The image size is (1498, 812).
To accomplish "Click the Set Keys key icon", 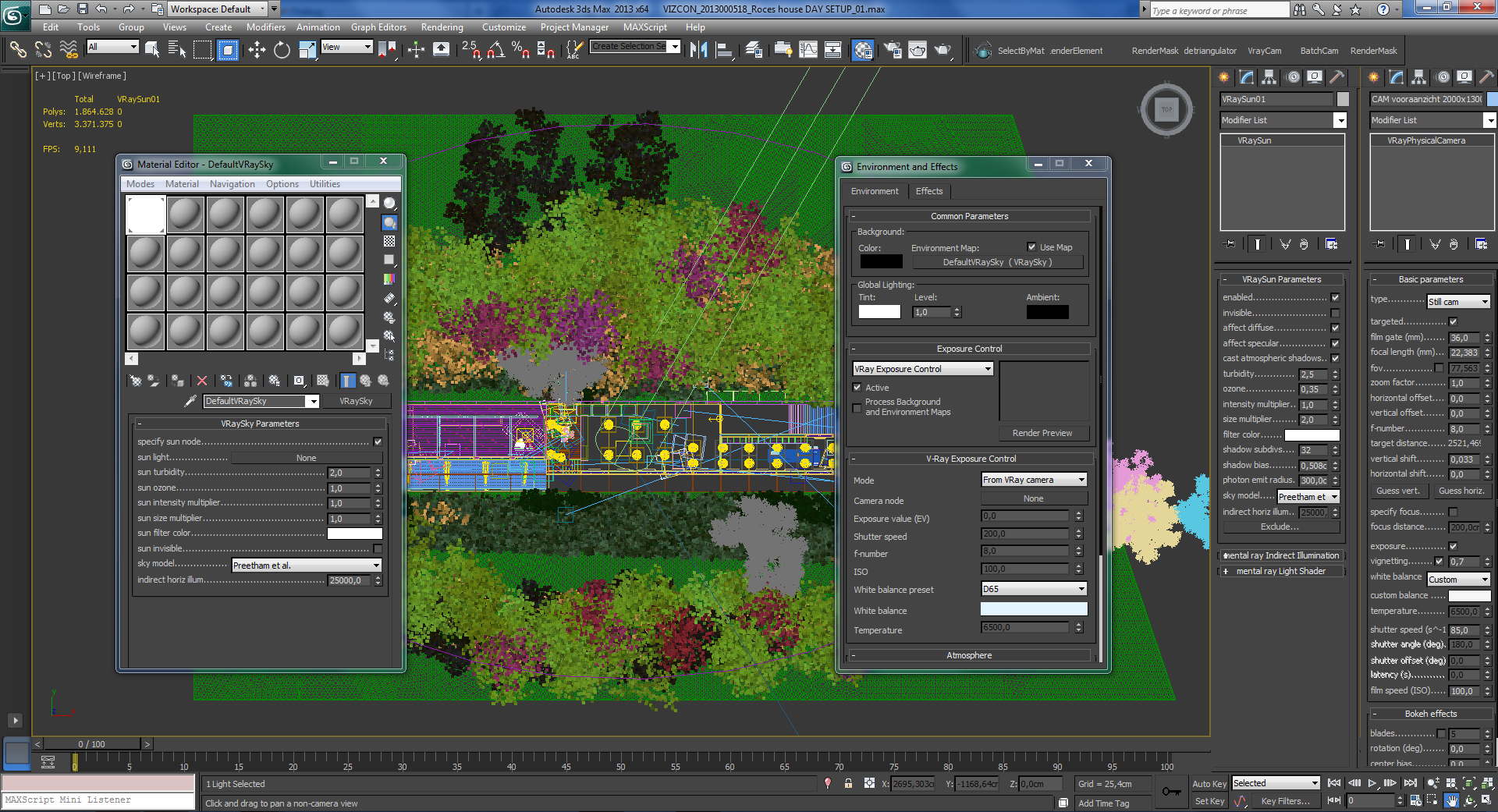I will 1171,792.
